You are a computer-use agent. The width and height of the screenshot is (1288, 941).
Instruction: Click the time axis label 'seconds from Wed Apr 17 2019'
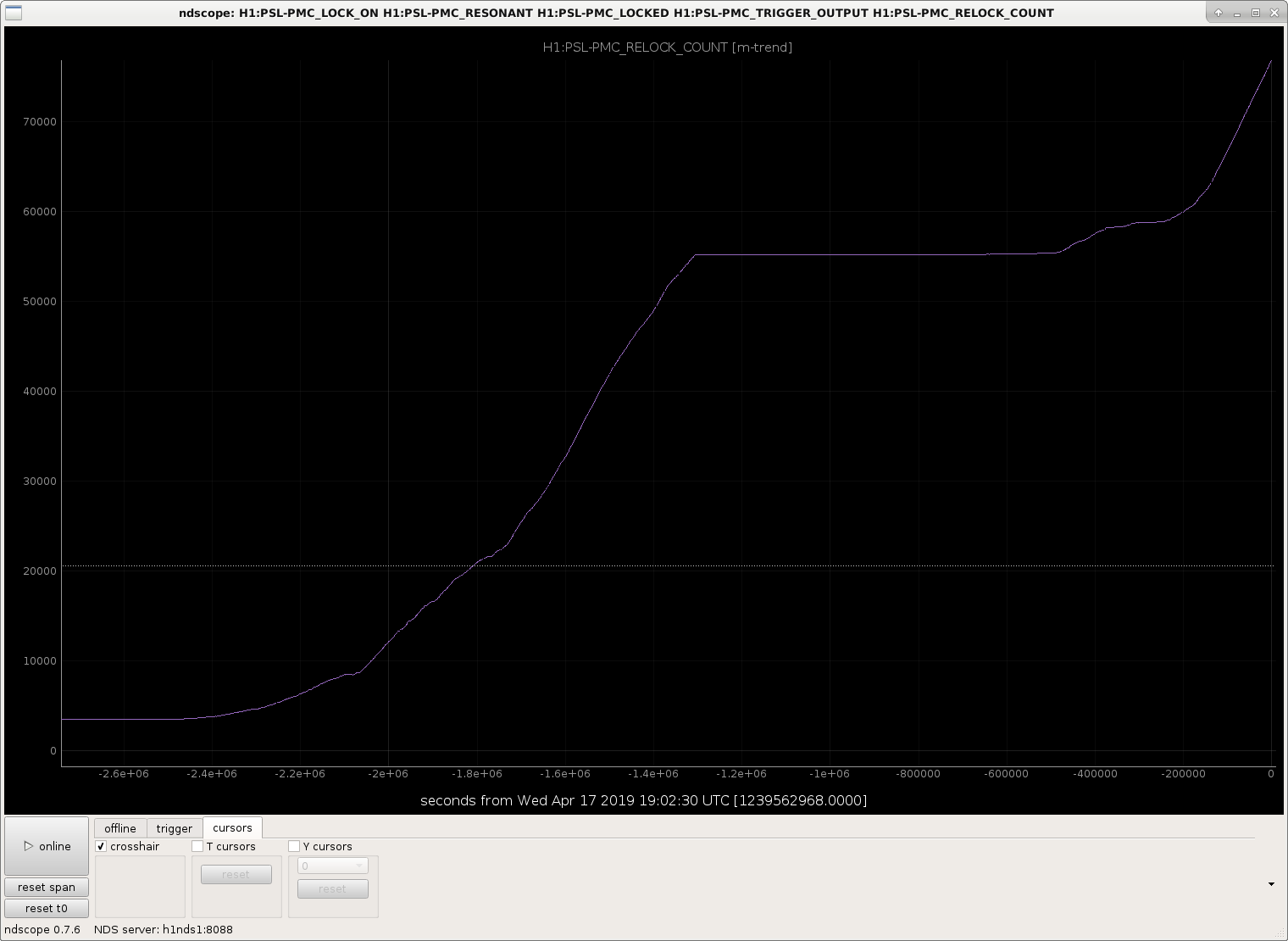point(643,800)
